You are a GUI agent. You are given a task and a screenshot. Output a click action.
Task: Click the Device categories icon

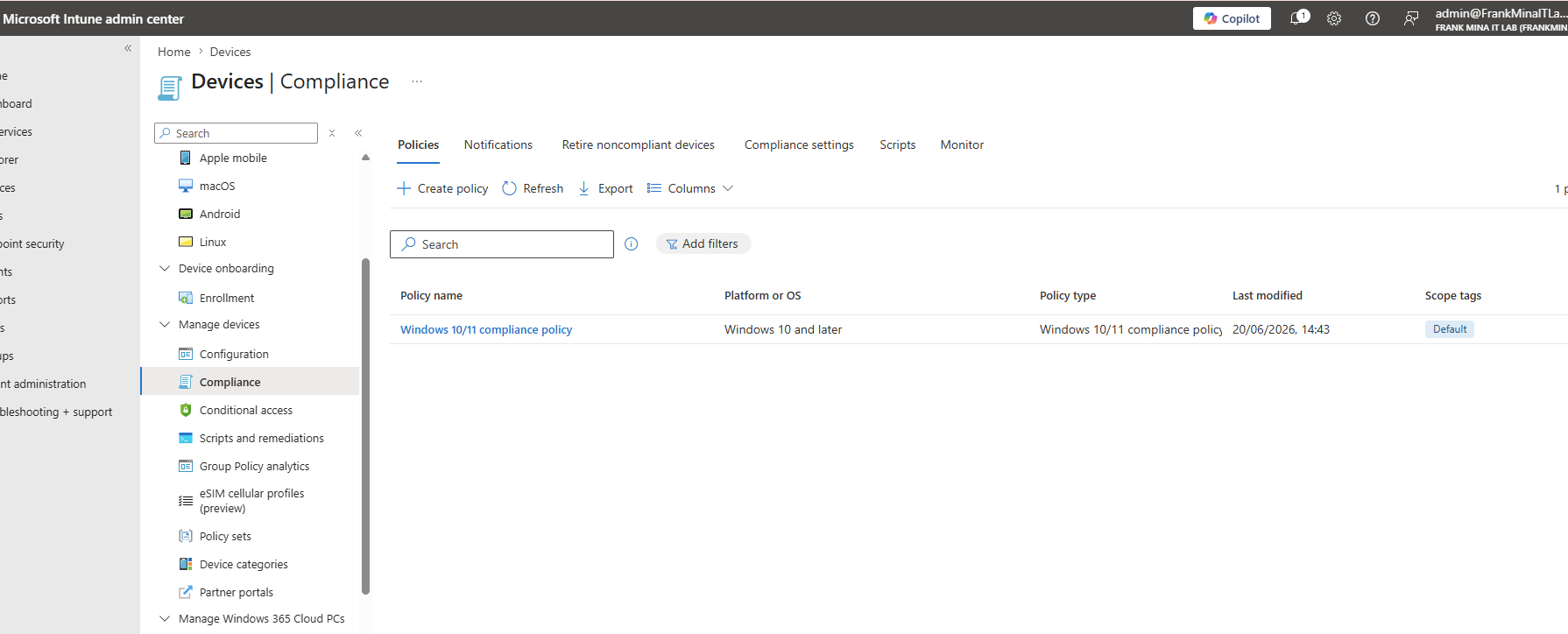click(186, 564)
